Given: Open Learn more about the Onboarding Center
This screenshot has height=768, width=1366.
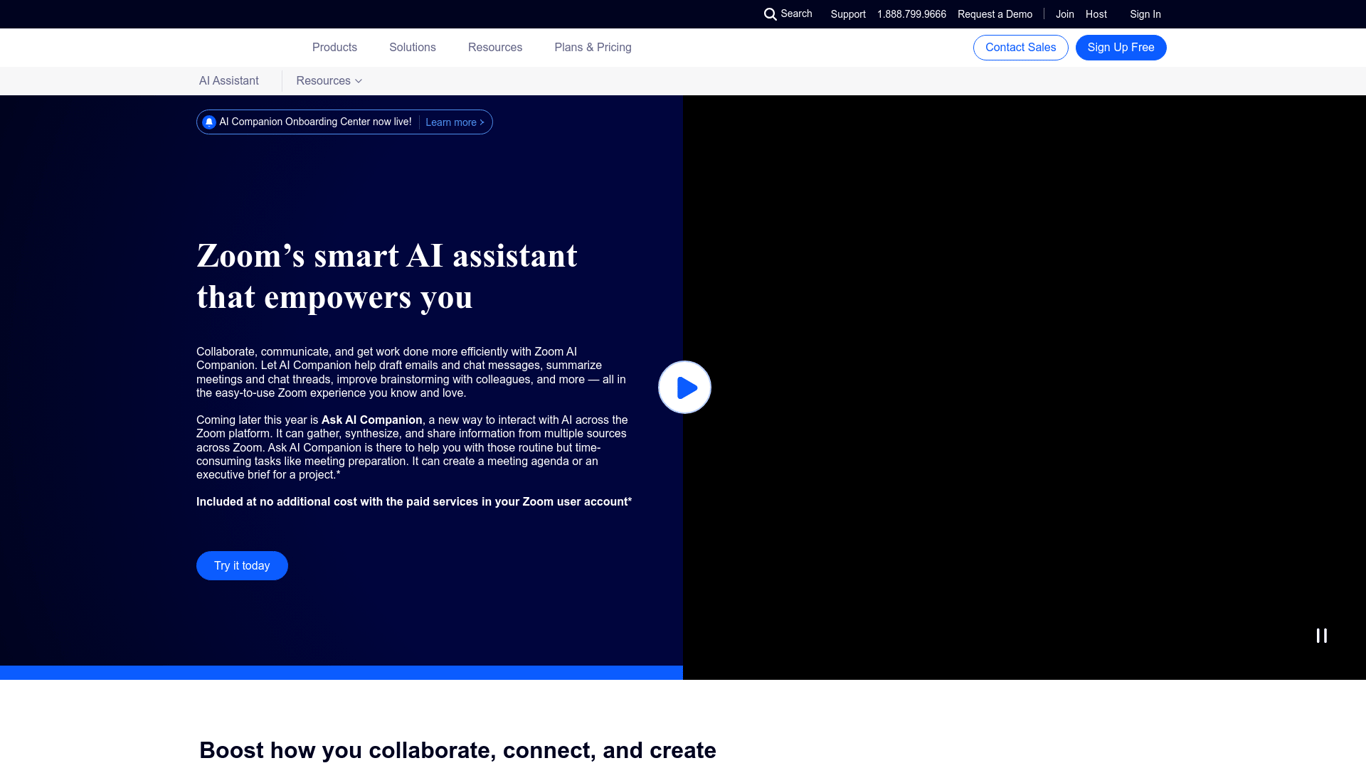Looking at the screenshot, I should (454, 121).
